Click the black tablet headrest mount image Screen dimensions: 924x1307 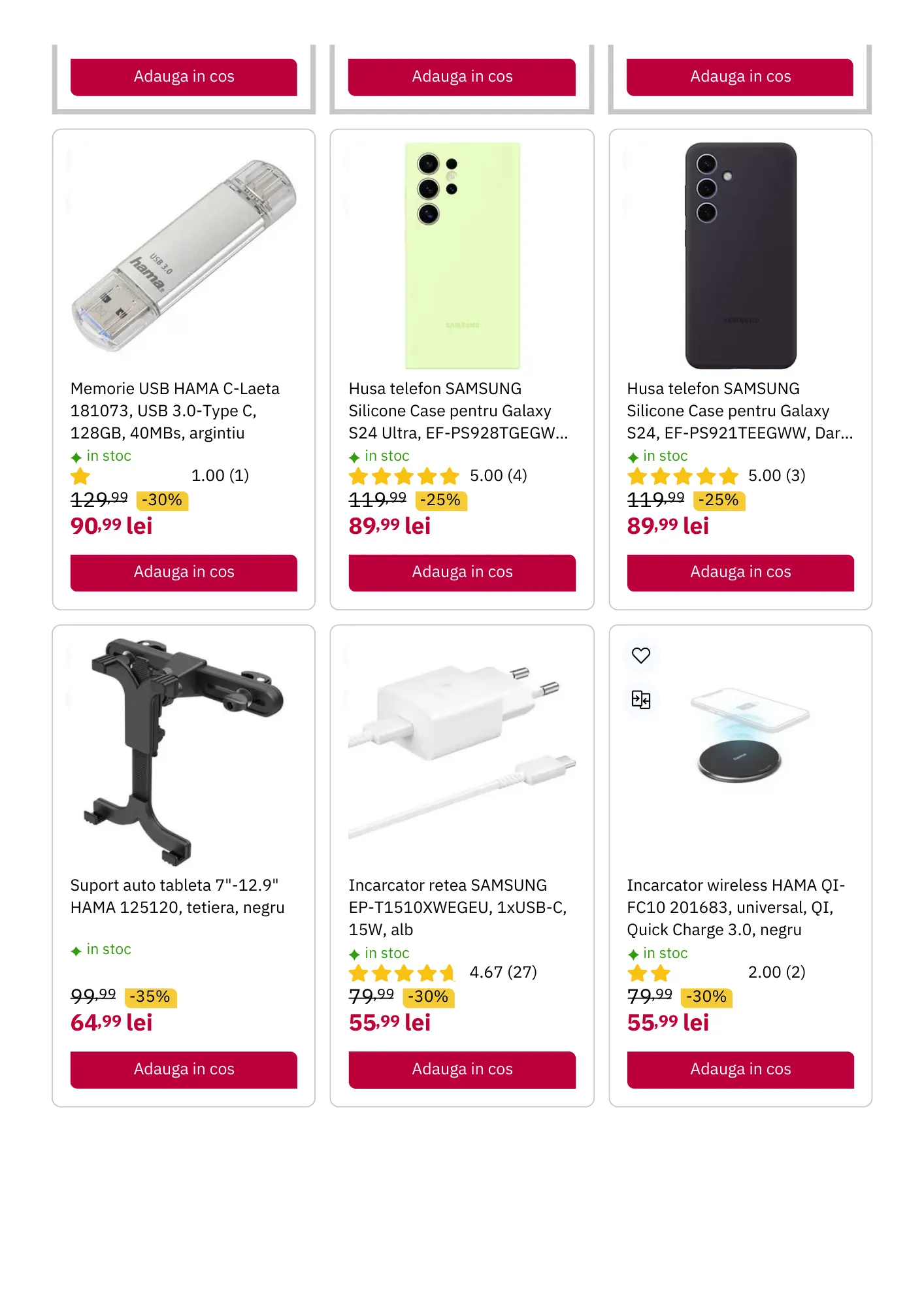[x=184, y=752]
